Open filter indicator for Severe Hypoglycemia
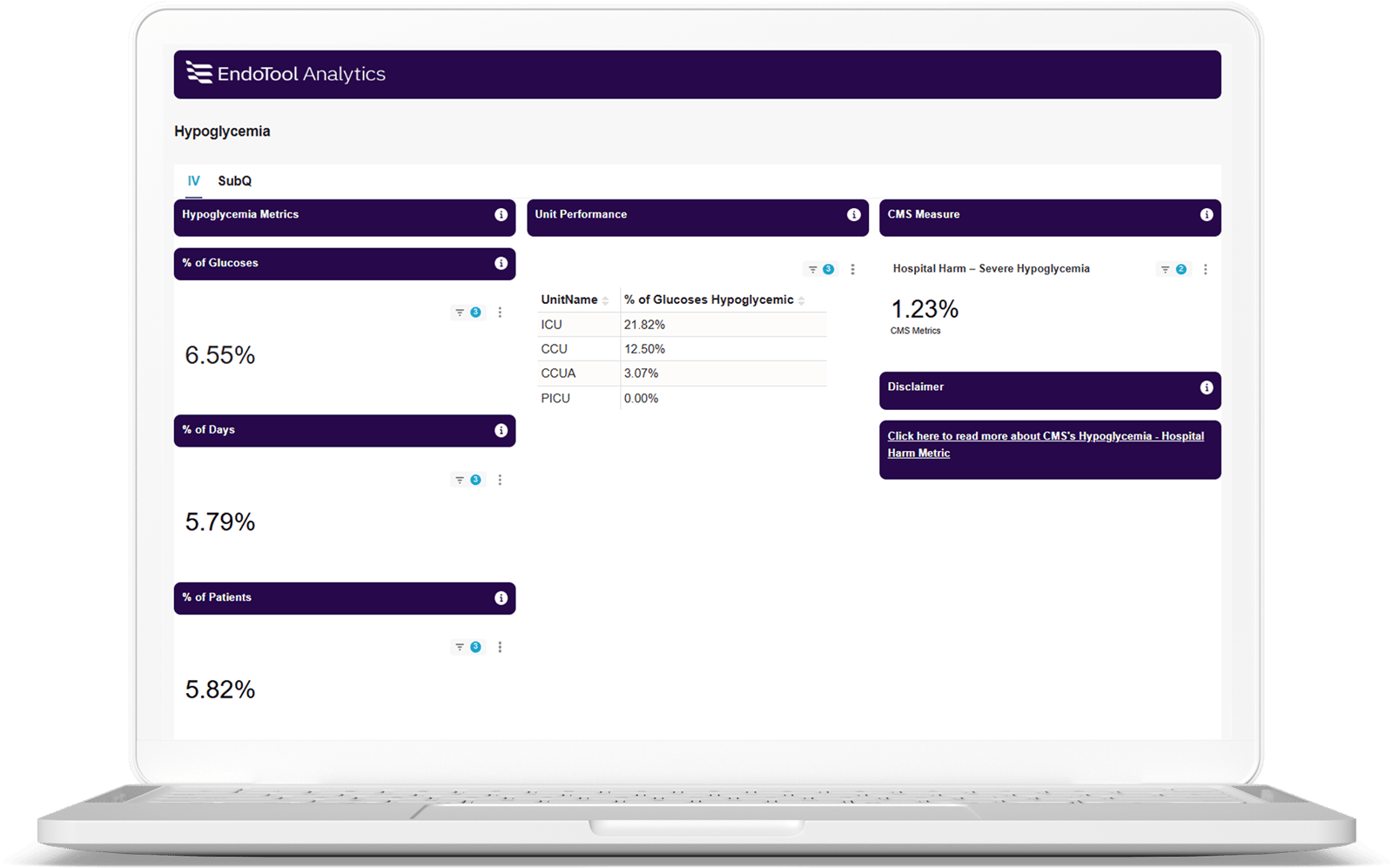This screenshot has width=1393, height=868. pyautogui.click(x=1173, y=270)
